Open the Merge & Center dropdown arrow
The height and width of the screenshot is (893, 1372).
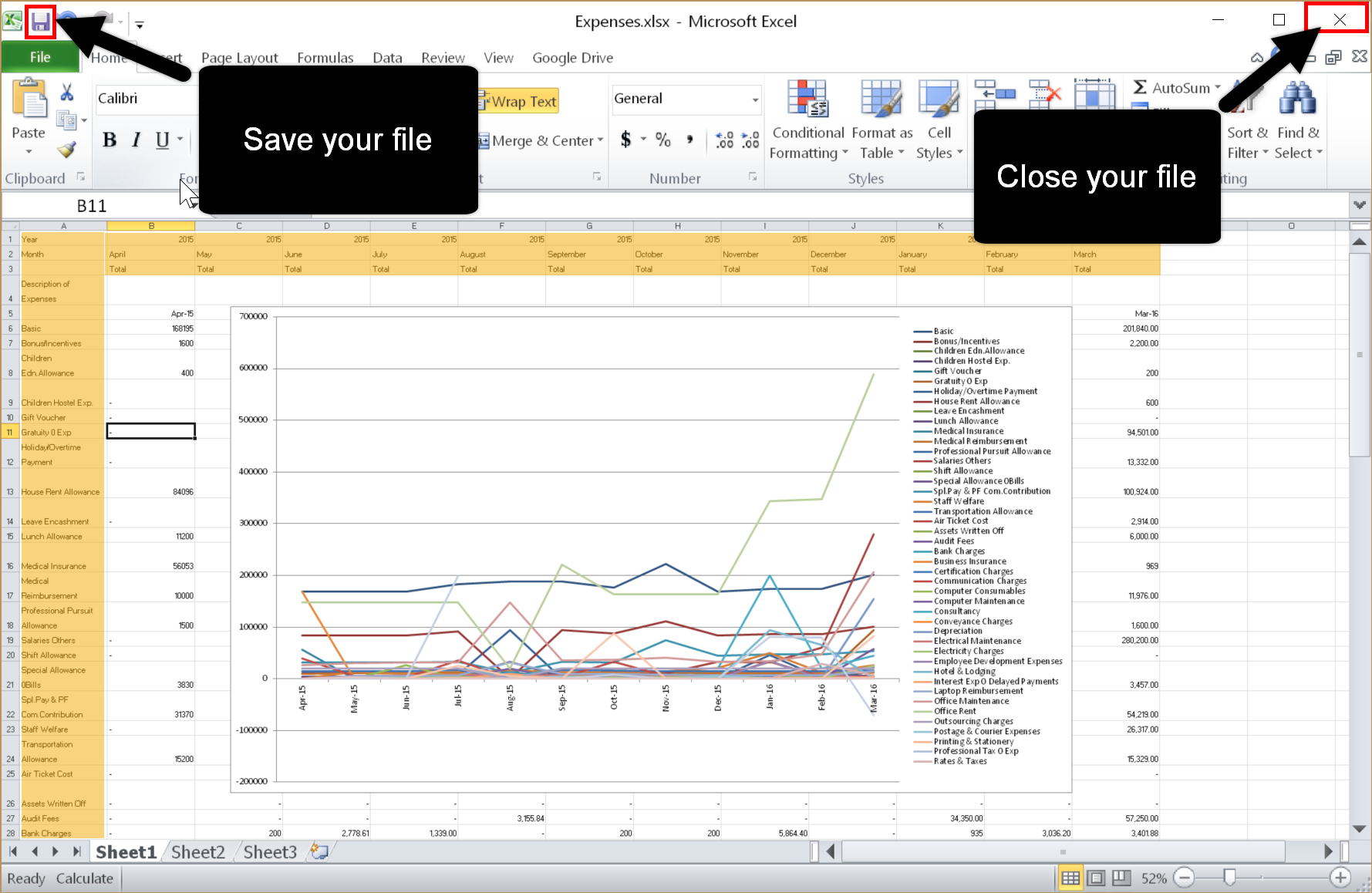(x=599, y=140)
